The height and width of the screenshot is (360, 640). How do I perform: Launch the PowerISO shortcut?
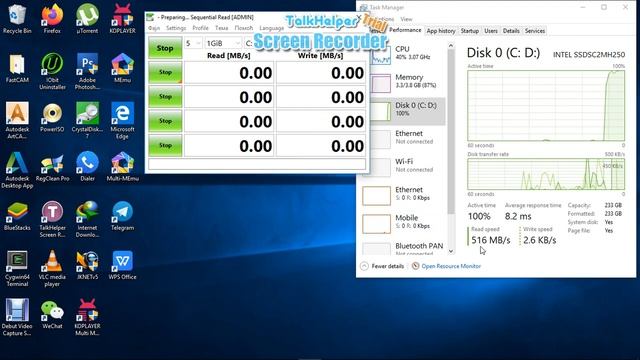tap(52, 118)
